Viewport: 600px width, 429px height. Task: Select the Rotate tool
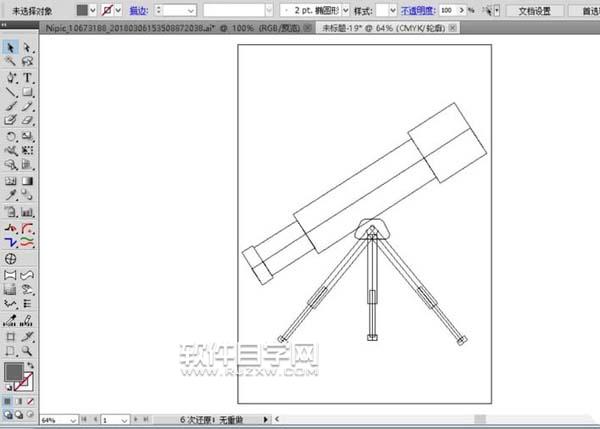tap(10, 136)
